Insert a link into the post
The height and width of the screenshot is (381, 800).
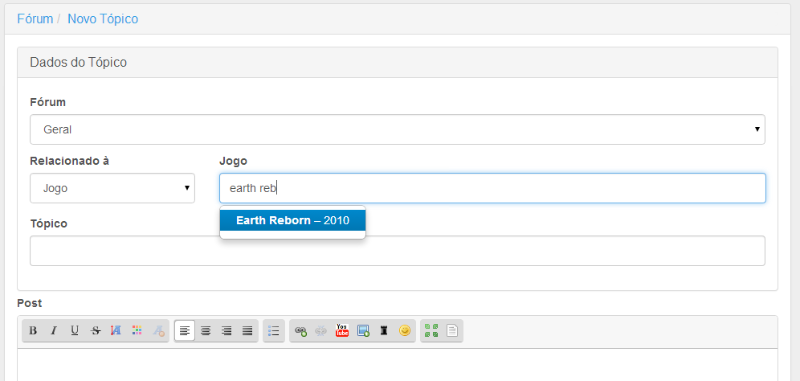point(301,331)
